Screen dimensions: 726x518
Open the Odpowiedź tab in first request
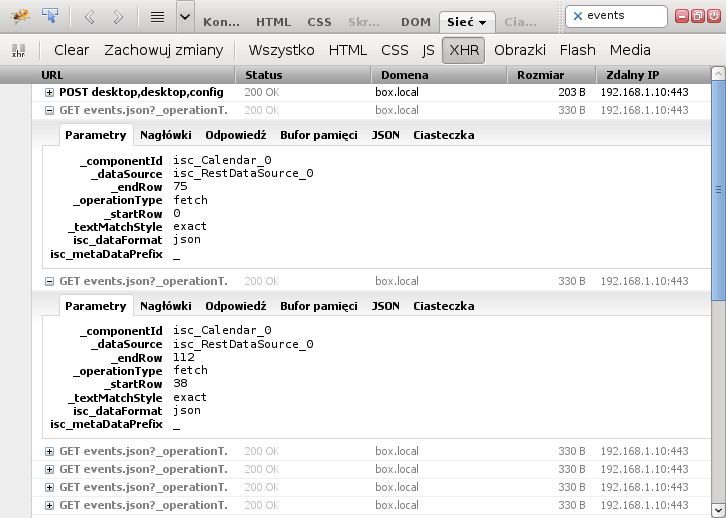[x=235, y=135]
